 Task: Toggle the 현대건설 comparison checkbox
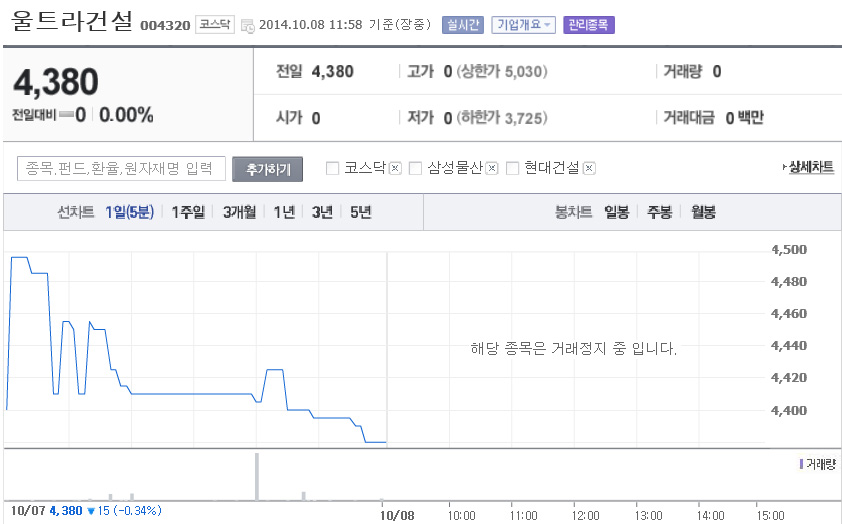512,169
